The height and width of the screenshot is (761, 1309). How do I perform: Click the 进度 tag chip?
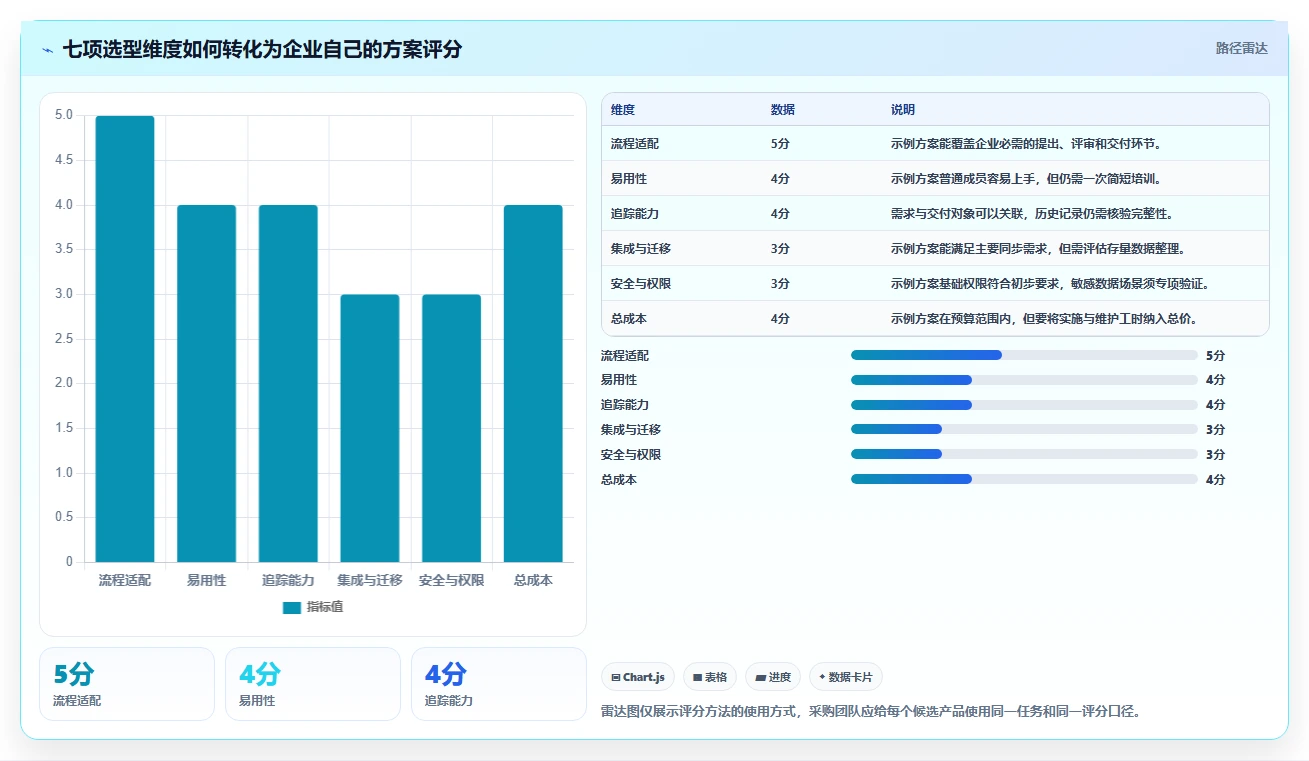point(773,677)
